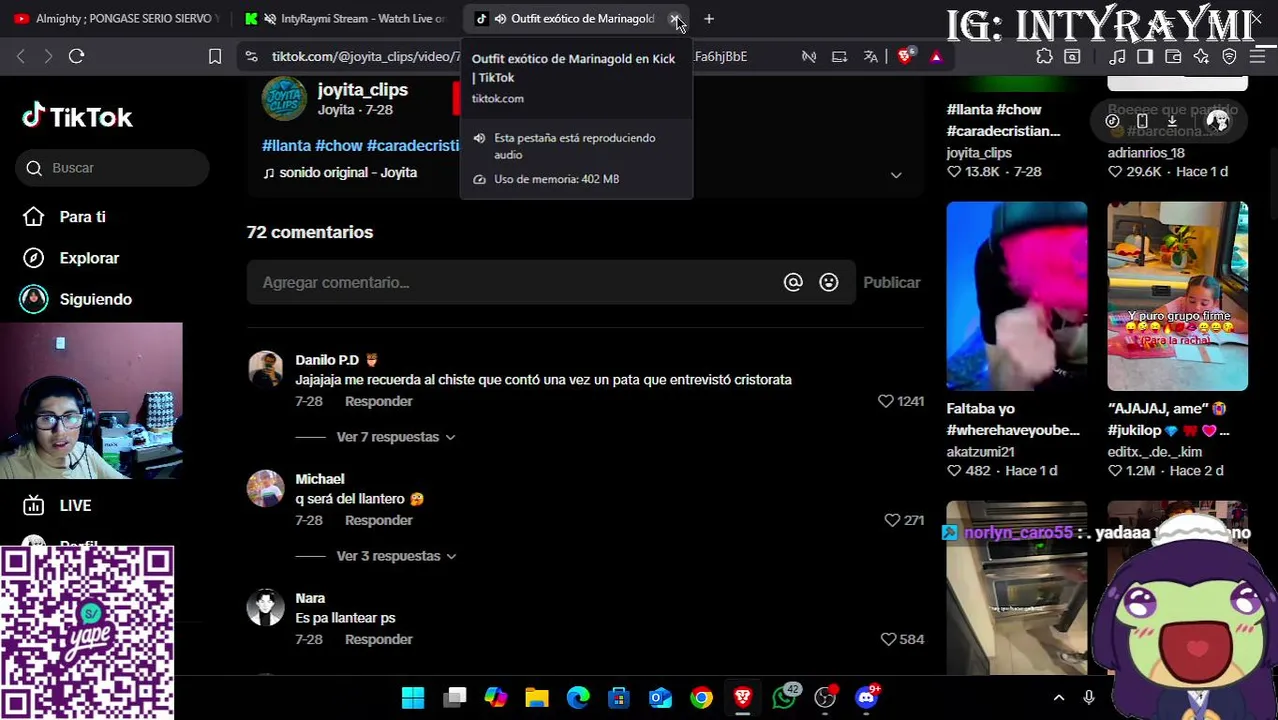Click the search magnifier icon
1278x720 pixels.
tap(34, 168)
